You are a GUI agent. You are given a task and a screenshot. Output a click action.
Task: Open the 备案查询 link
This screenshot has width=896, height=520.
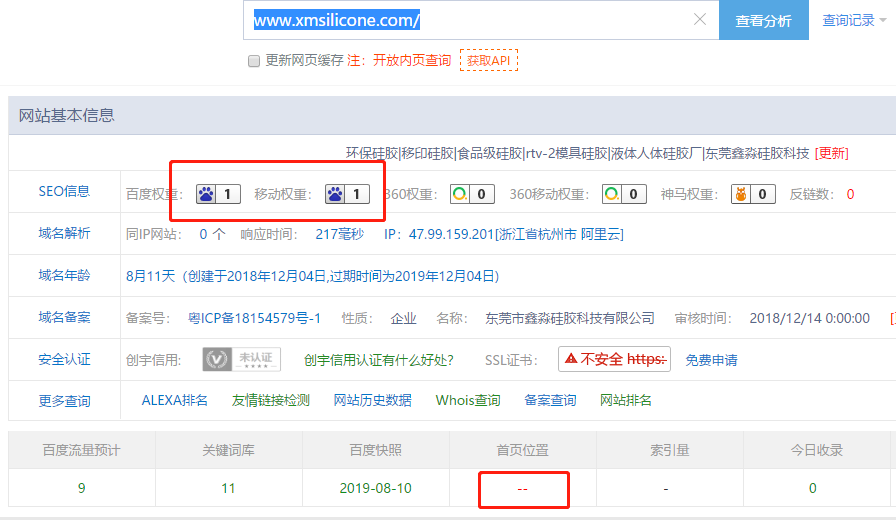(x=550, y=401)
